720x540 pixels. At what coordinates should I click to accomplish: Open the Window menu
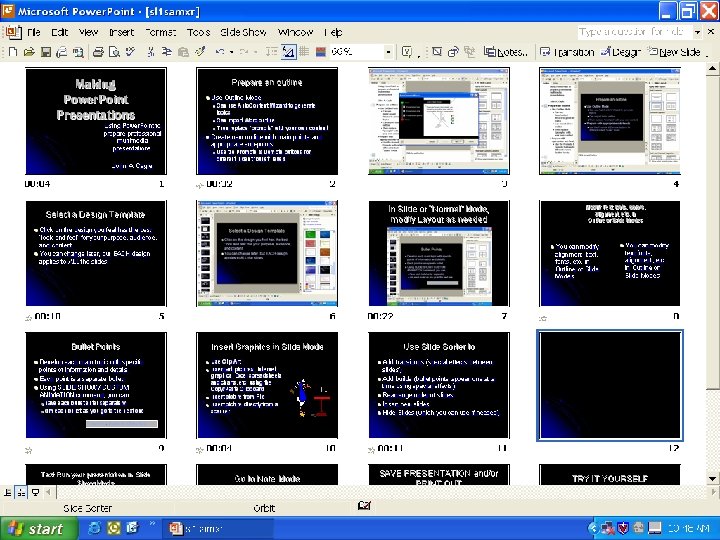pyautogui.click(x=295, y=32)
